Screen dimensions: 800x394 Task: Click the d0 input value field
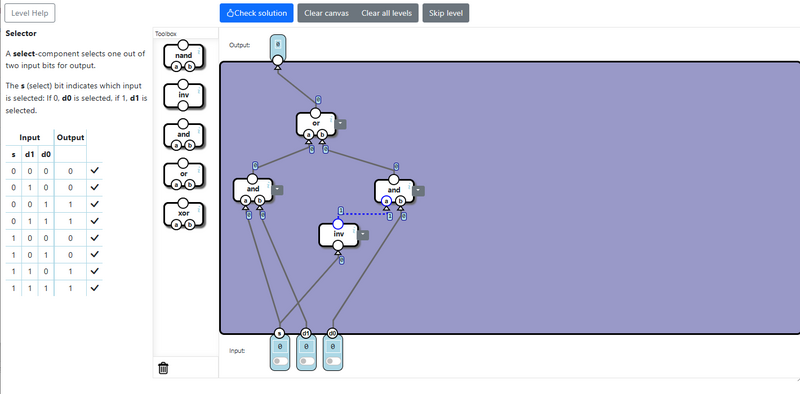pyautogui.click(x=333, y=347)
